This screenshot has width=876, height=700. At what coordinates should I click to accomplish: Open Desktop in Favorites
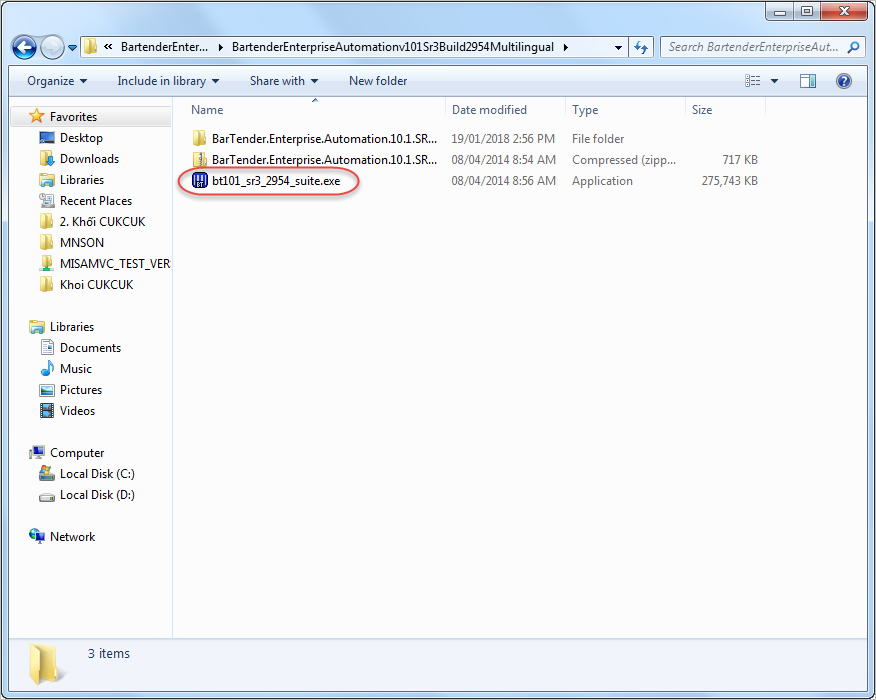(x=82, y=138)
